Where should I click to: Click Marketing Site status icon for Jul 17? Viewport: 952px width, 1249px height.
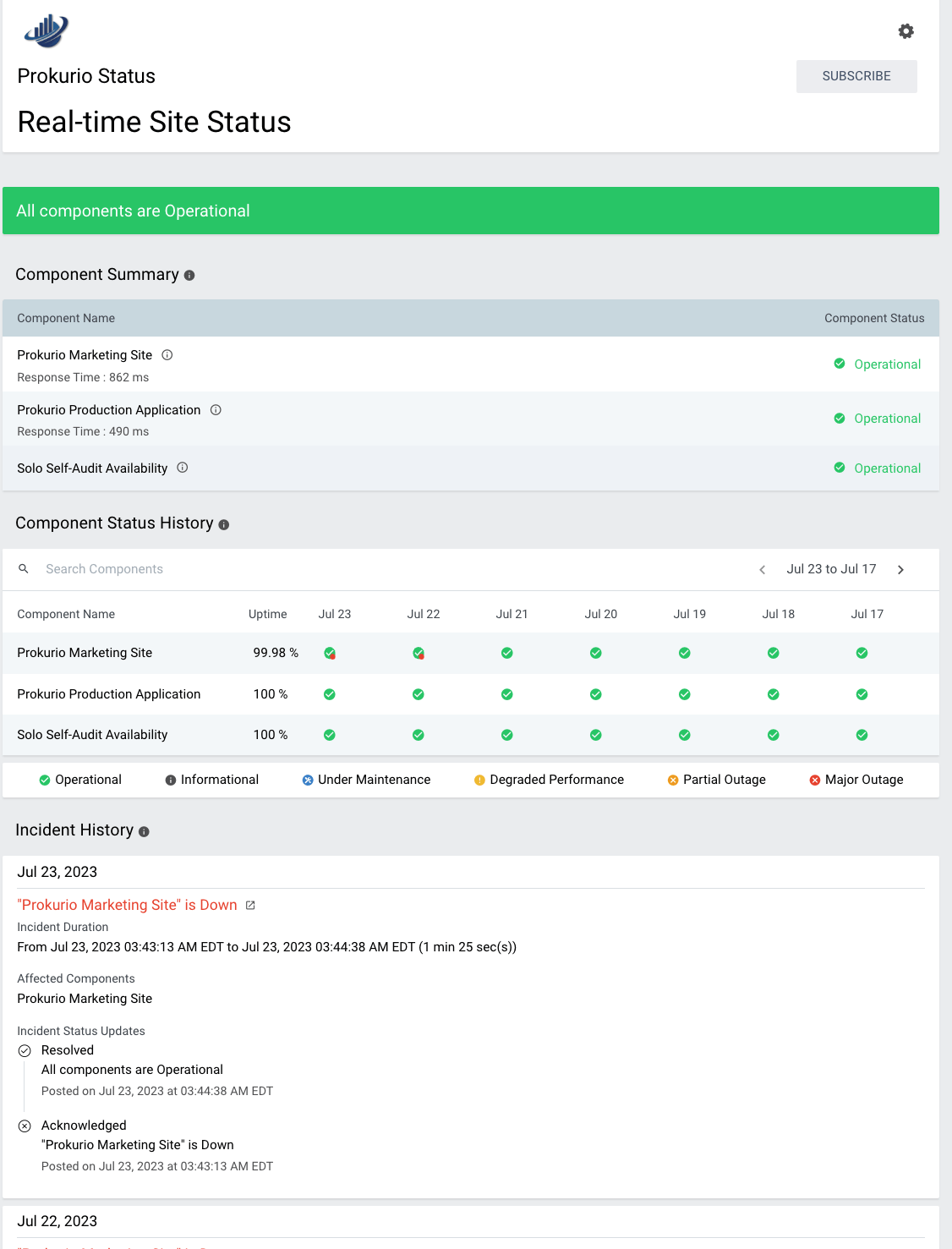point(862,653)
